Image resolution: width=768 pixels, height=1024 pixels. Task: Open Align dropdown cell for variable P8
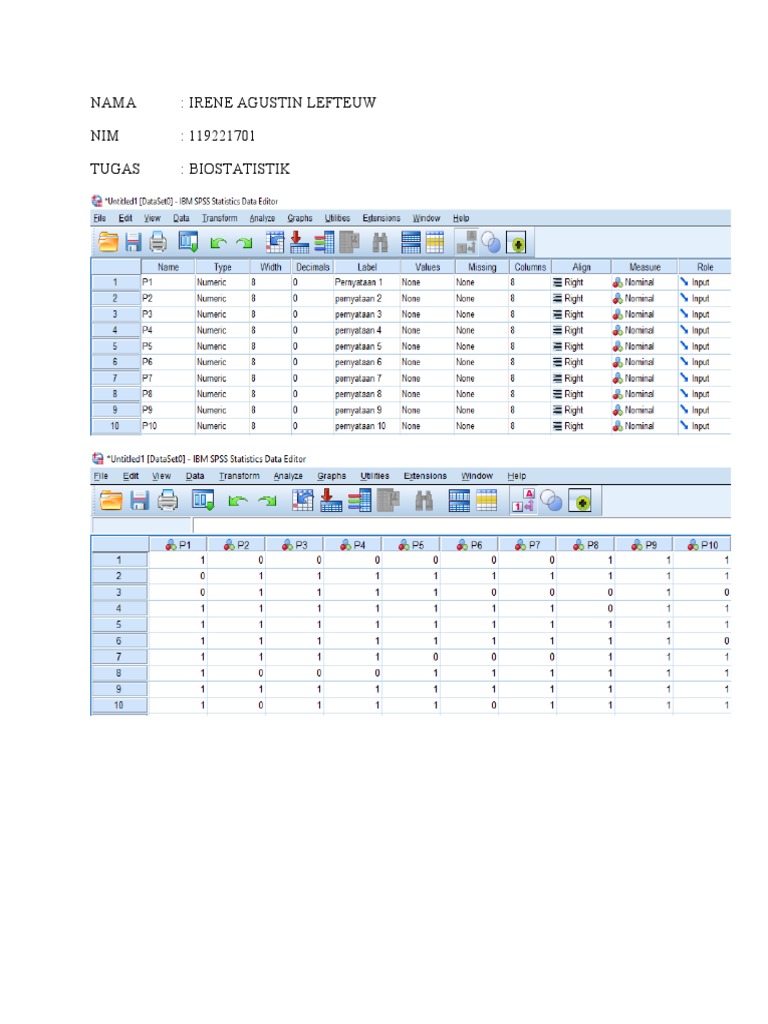point(581,394)
